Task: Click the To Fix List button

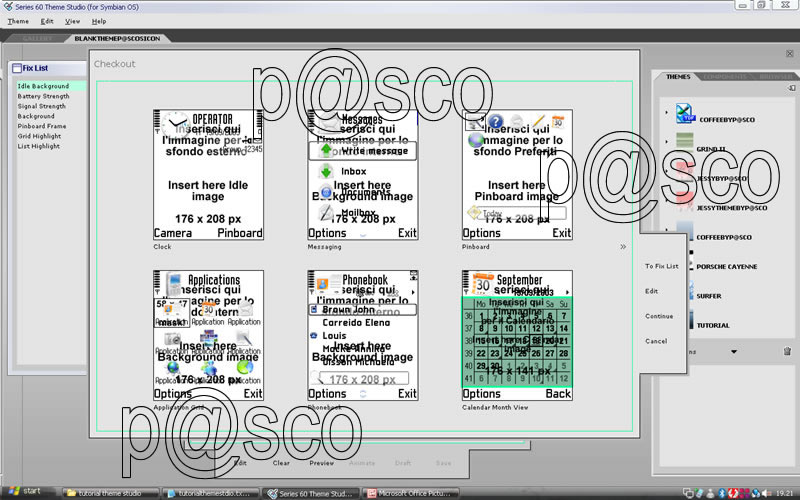Action: tap(661, 266)
